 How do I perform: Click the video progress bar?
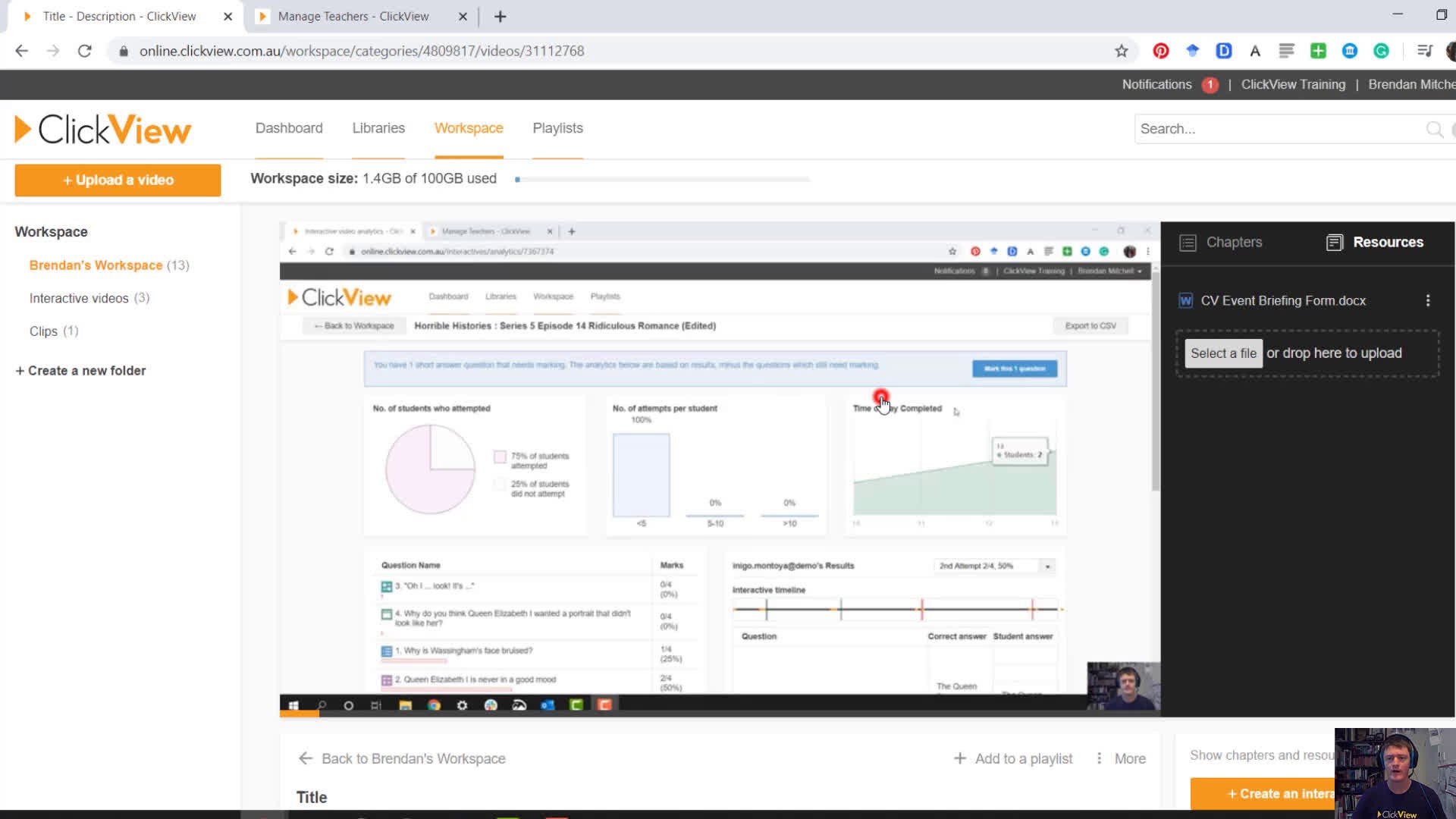point(720,714)
